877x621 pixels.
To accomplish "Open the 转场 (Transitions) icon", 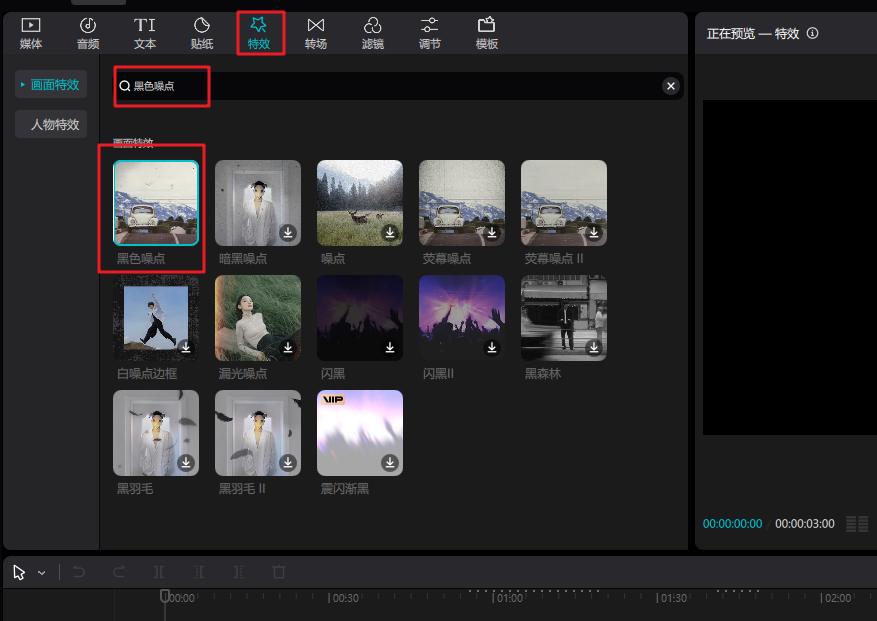I will (316, 33).
